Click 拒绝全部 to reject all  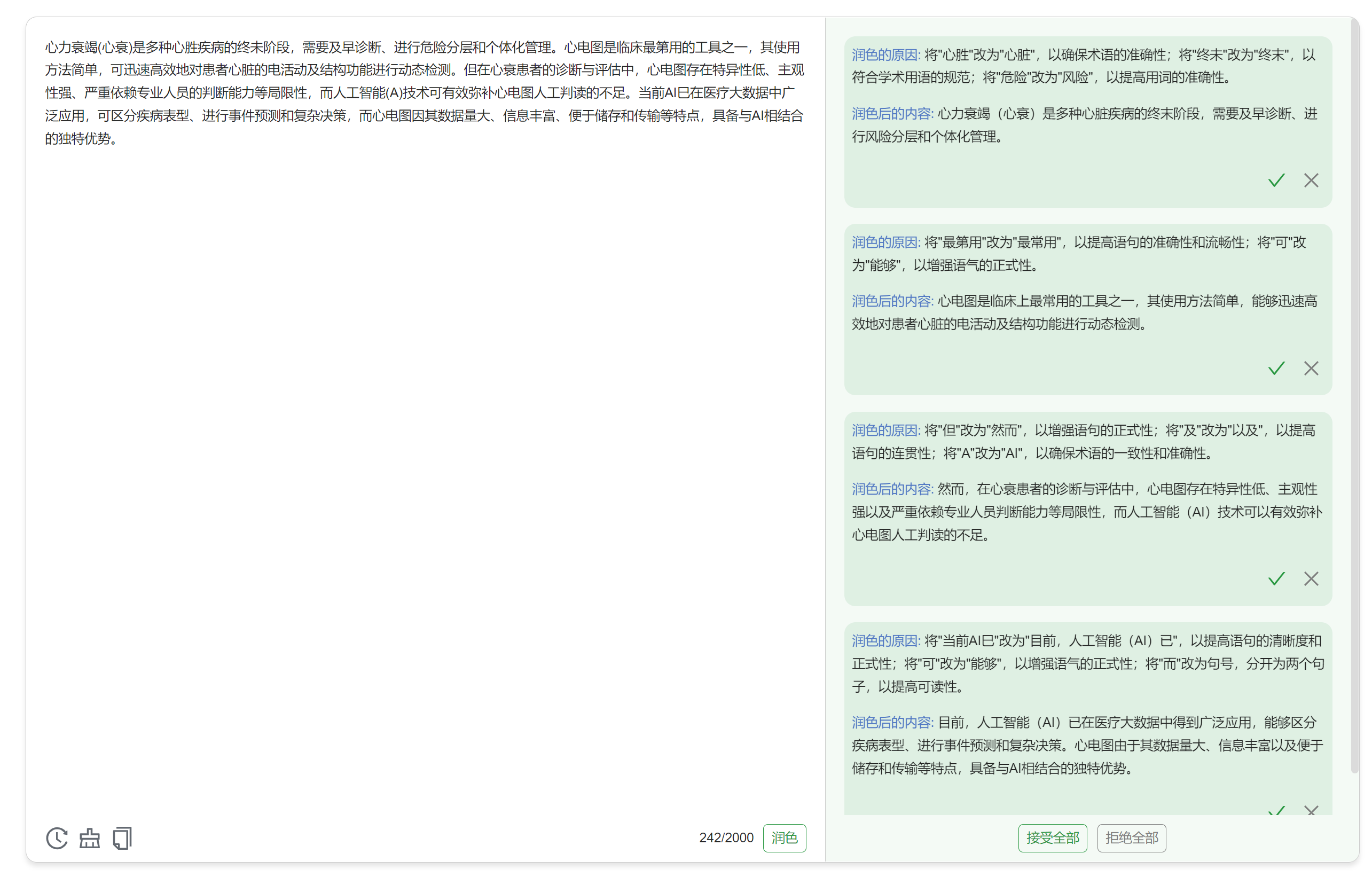pyautogui.click(x=1131, y=837)
